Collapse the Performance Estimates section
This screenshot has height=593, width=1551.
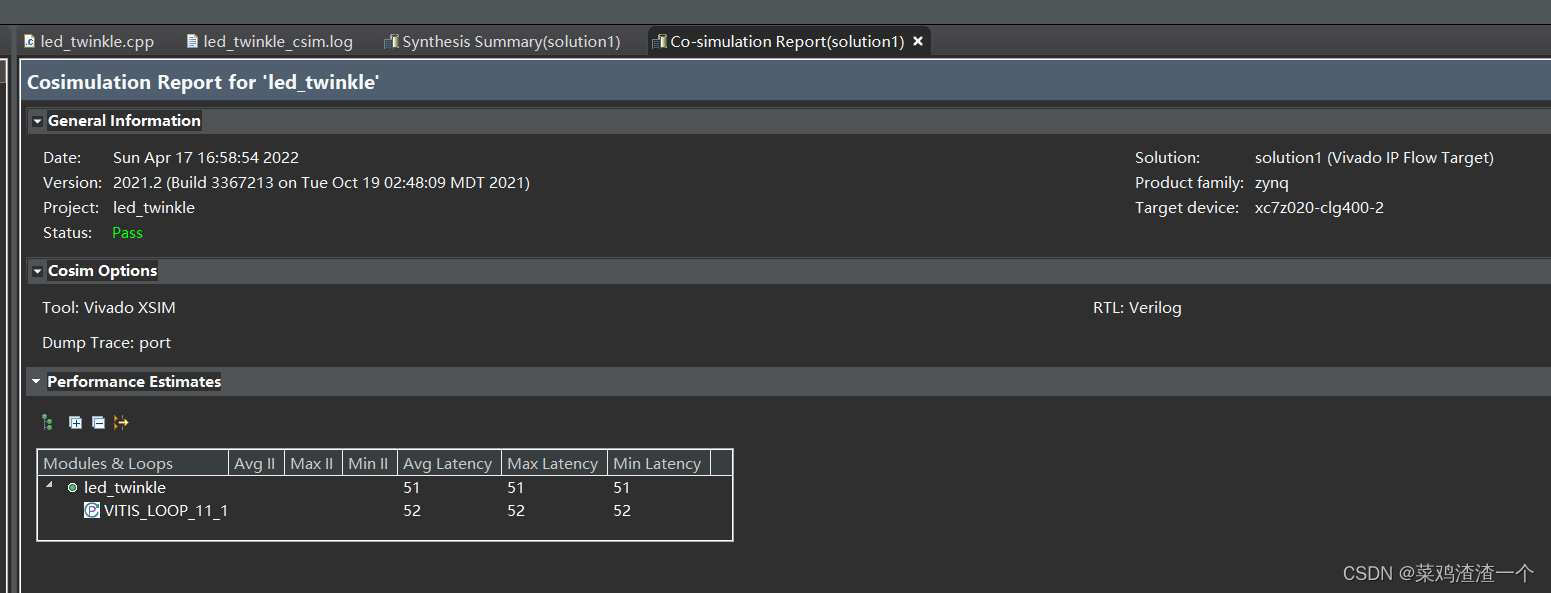pyautogui.click(x=37, y=382)
